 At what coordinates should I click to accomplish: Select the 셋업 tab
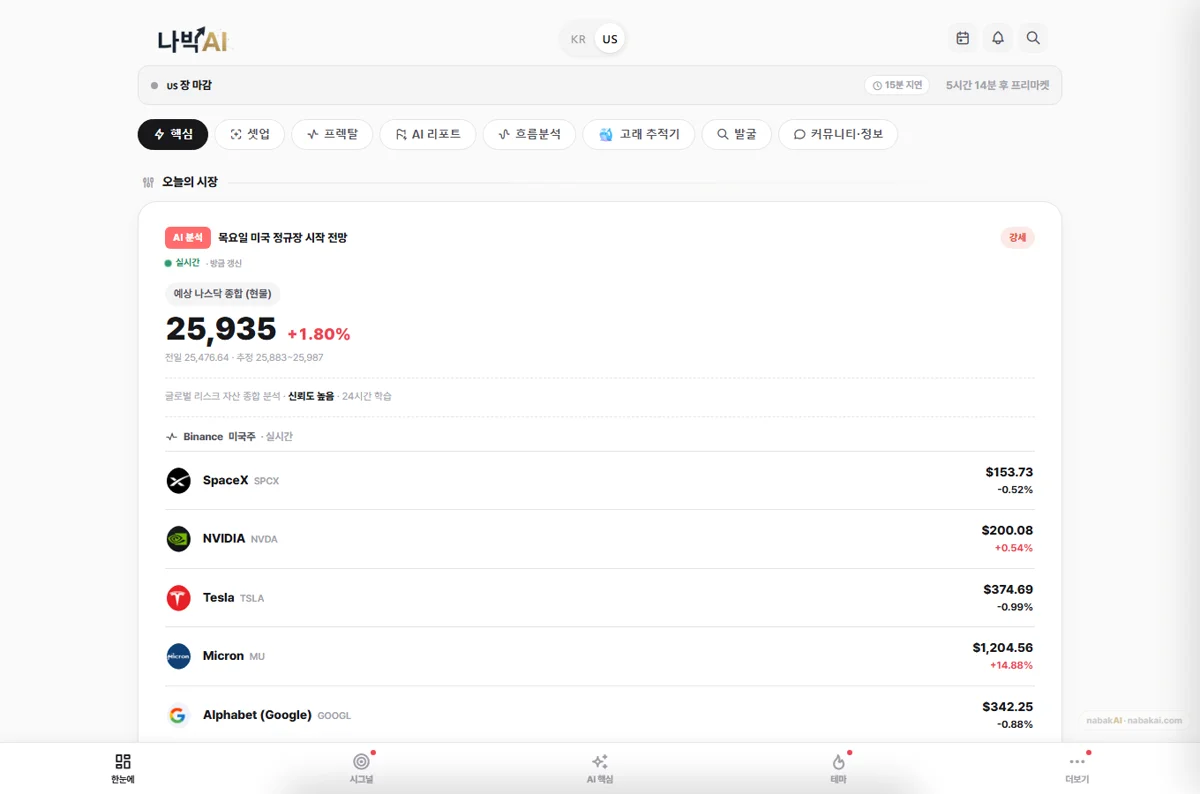(250, 134)
